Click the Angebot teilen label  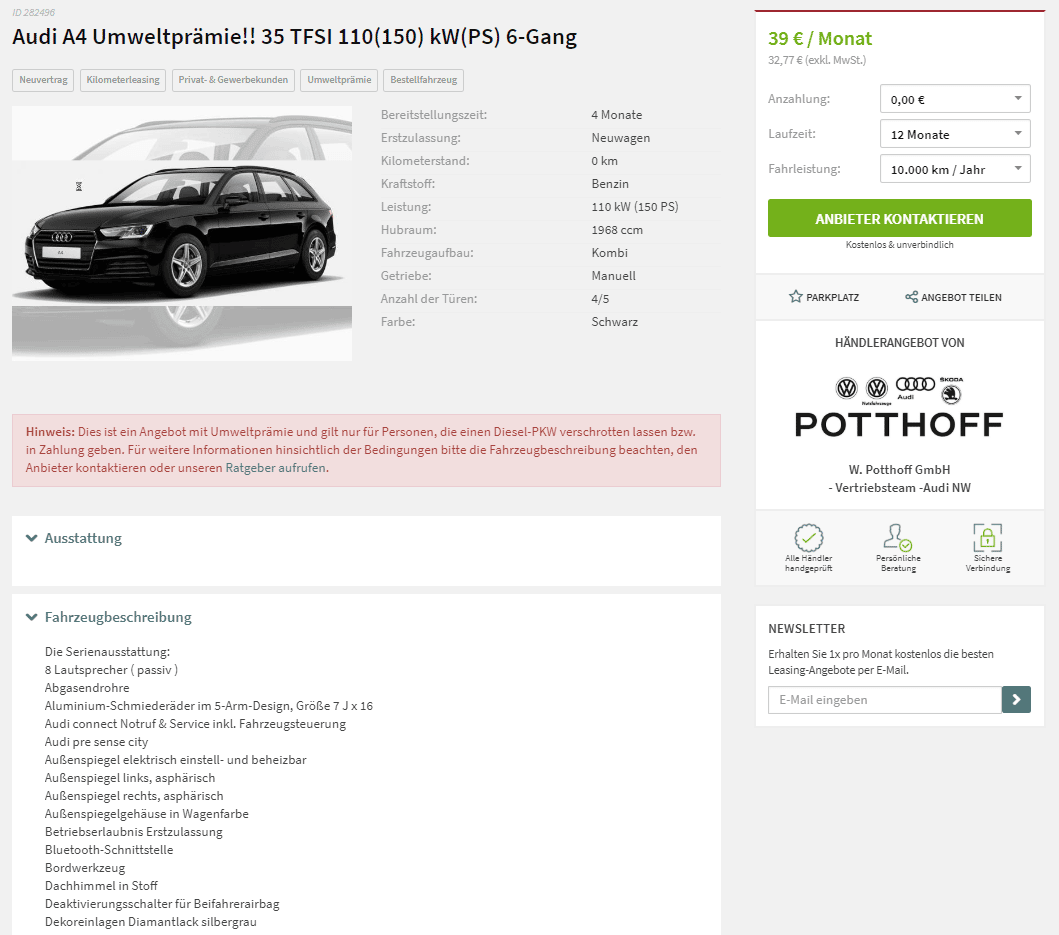(961, 297)
